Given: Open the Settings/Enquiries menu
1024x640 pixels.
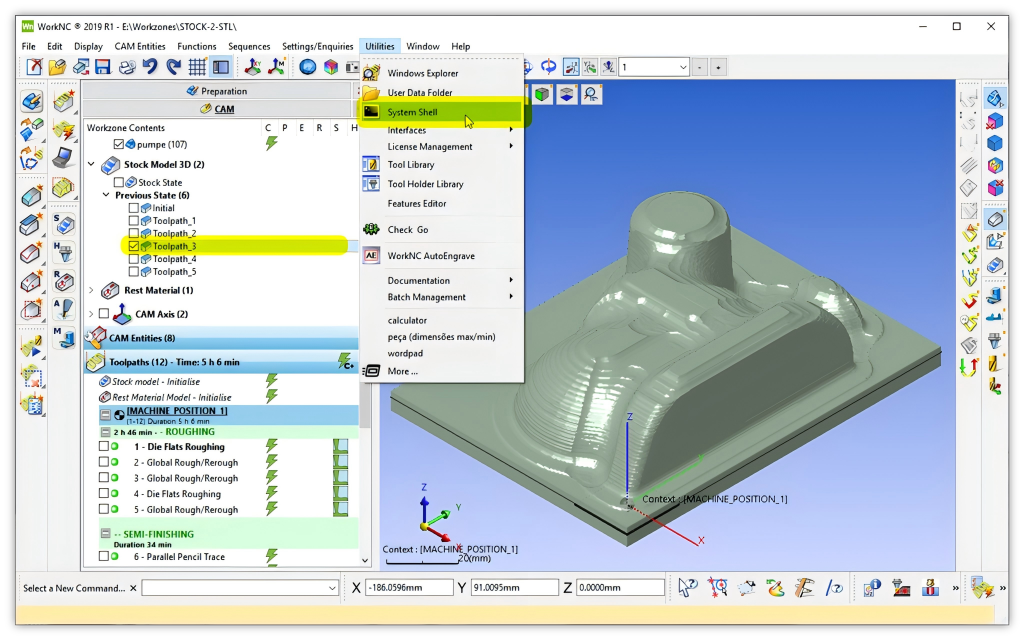Looking at the screenshot, I should coord(317,46).
